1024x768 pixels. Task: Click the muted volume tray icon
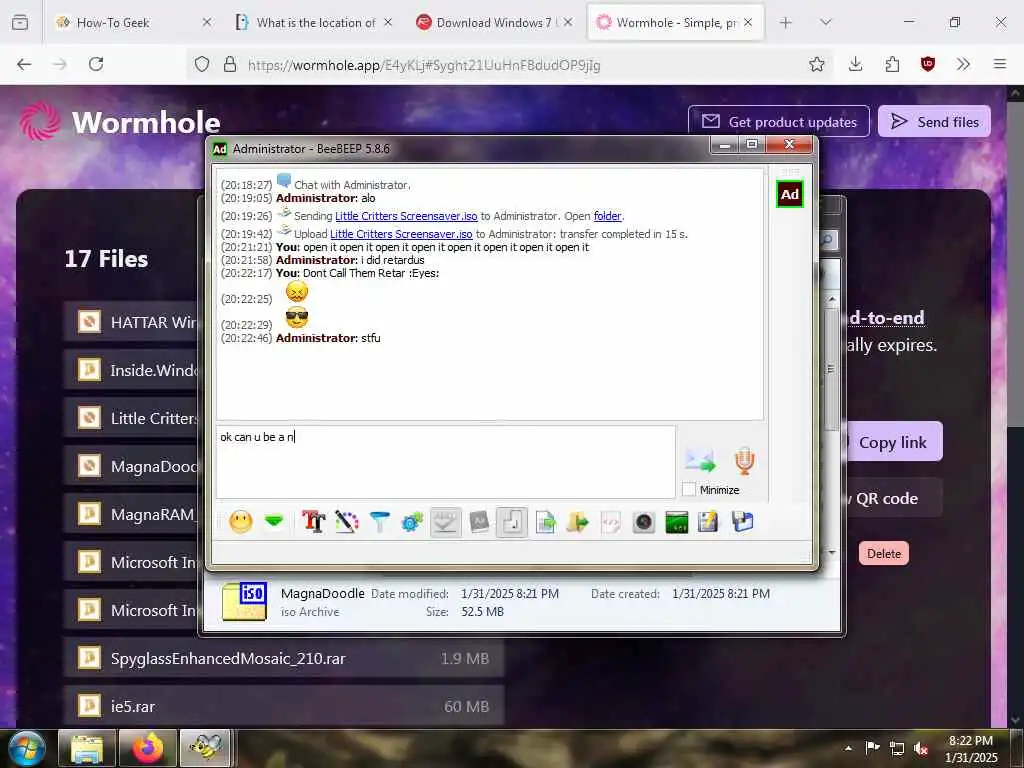click(921, 748)
